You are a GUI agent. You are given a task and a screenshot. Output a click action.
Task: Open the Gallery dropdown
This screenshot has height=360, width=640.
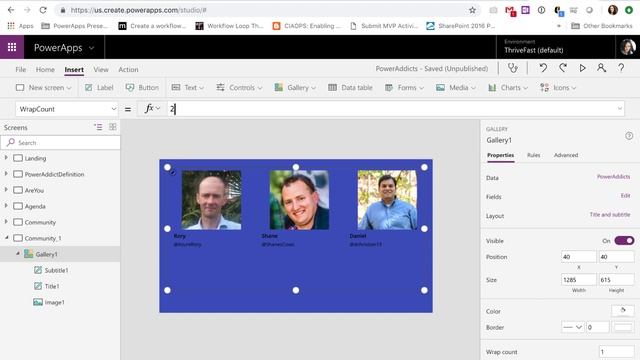[295, 87]
